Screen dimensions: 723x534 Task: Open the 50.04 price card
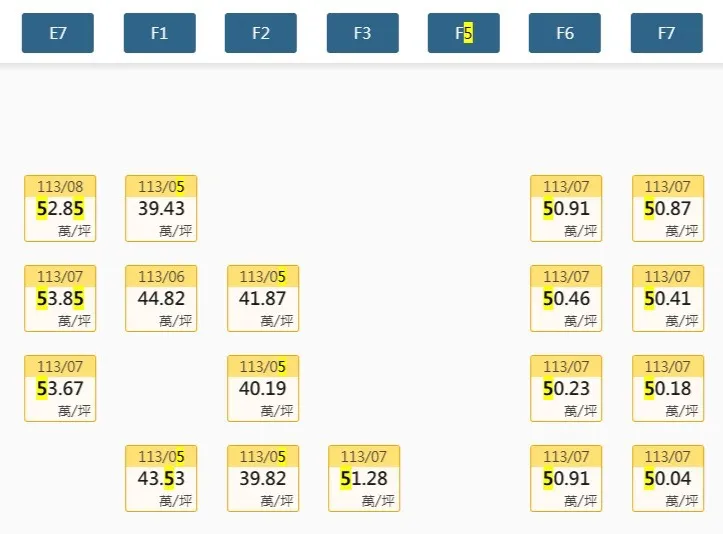coord(668,478)
